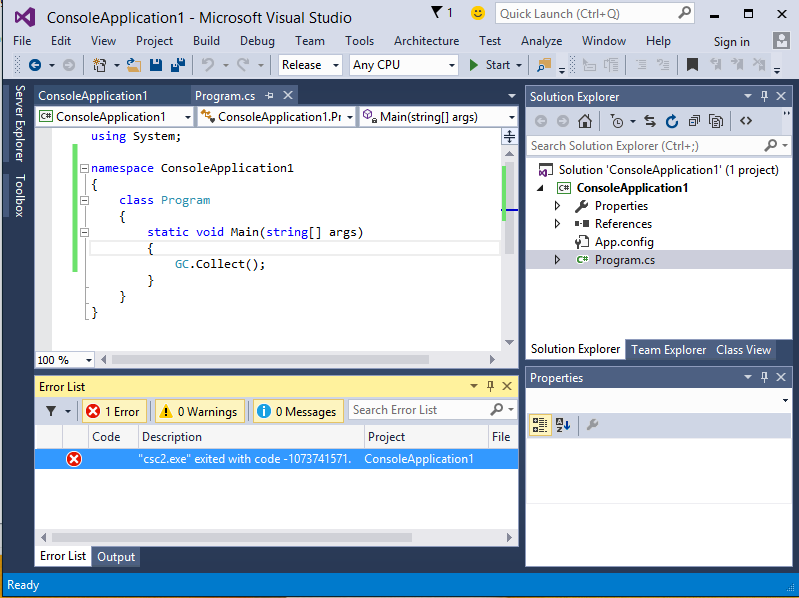This screenshot has height=598, width=799.
Task: Click the Refresh icon in Solution Explorer
Action: tap(672, 121)
